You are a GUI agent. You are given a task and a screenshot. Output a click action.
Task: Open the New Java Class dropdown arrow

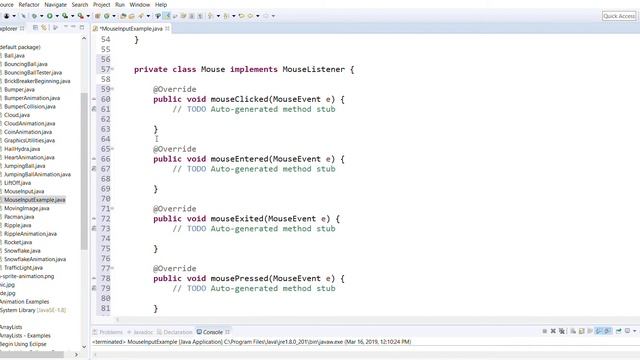pyautogui.click(x=114, y=16)
